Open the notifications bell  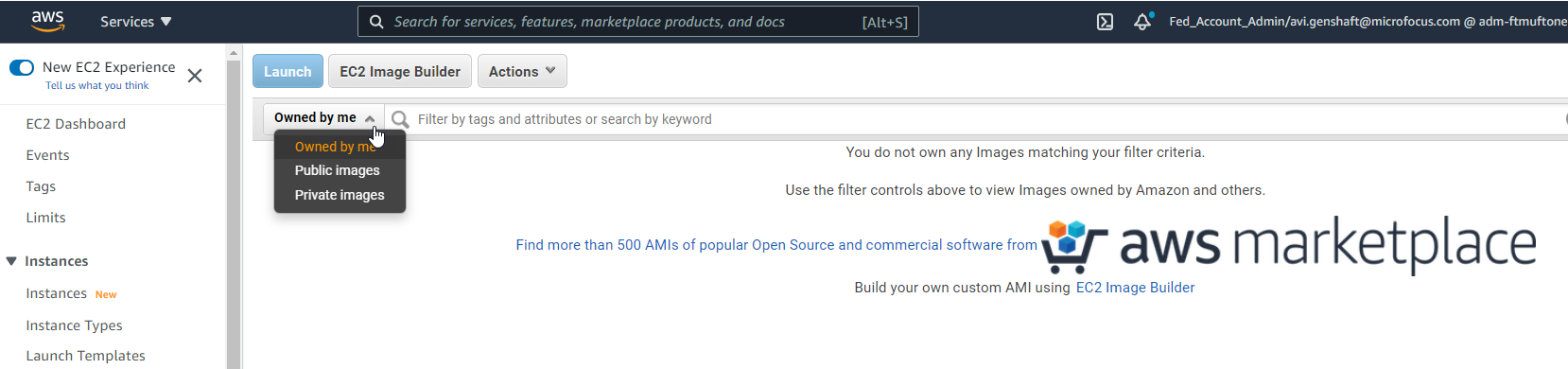point(1142,22)
